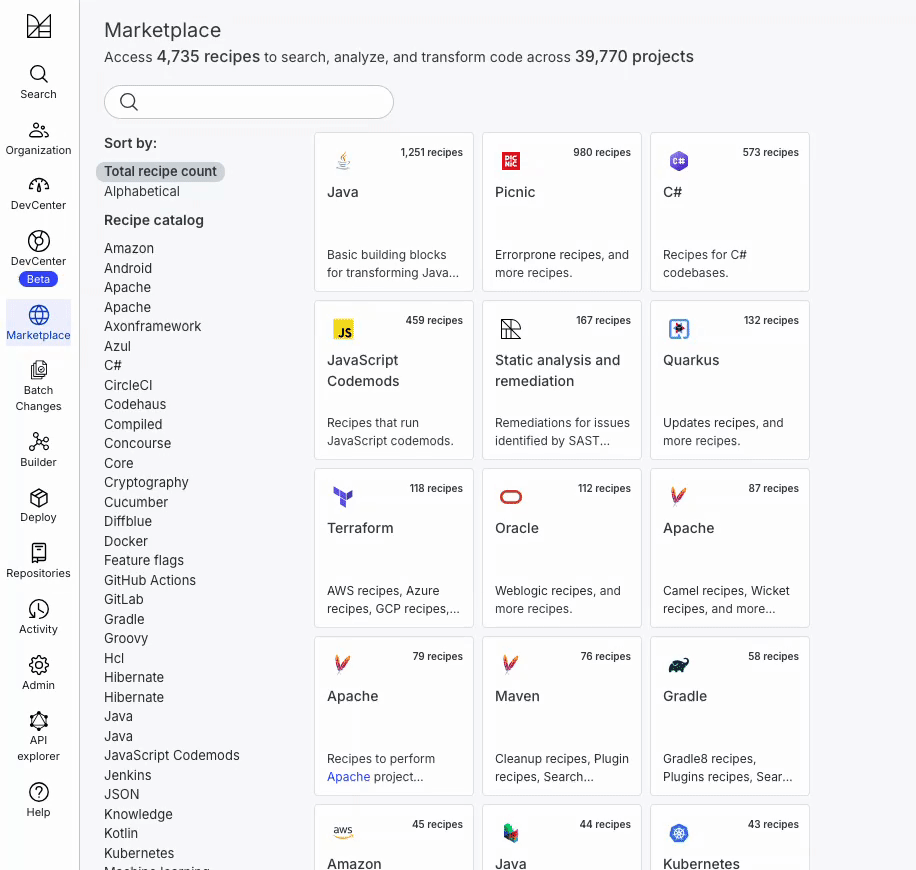The image size is (916, 870).
Task: Click the Picnic red logo icon
Action: tap(511, 161)
